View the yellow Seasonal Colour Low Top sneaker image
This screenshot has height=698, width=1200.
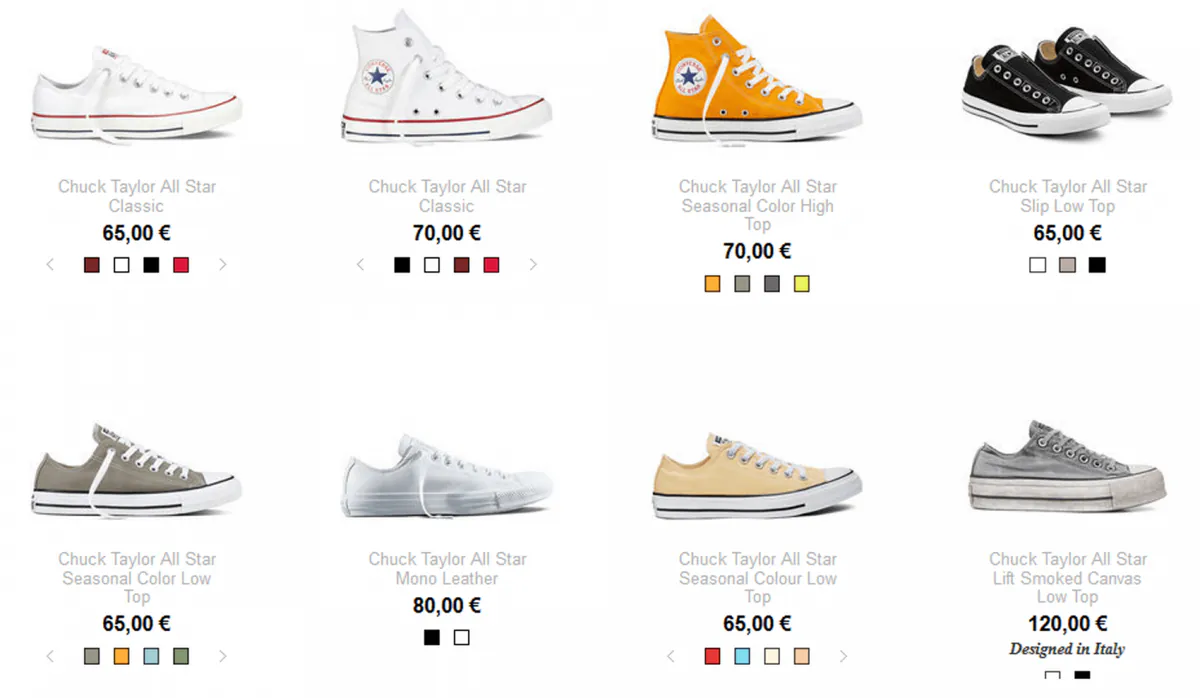757,476
